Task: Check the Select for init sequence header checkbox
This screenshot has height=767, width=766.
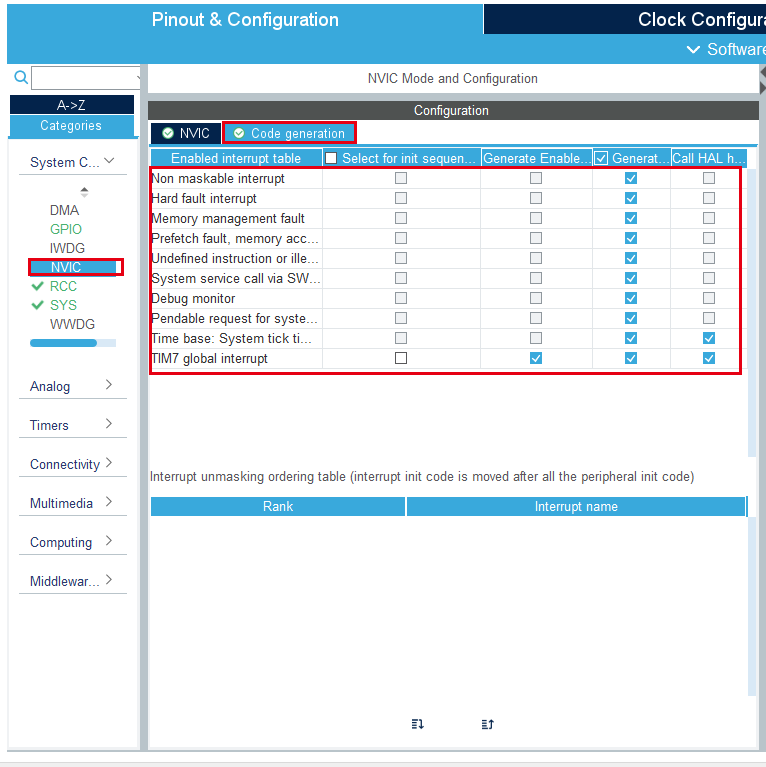Action: point(331,158)
